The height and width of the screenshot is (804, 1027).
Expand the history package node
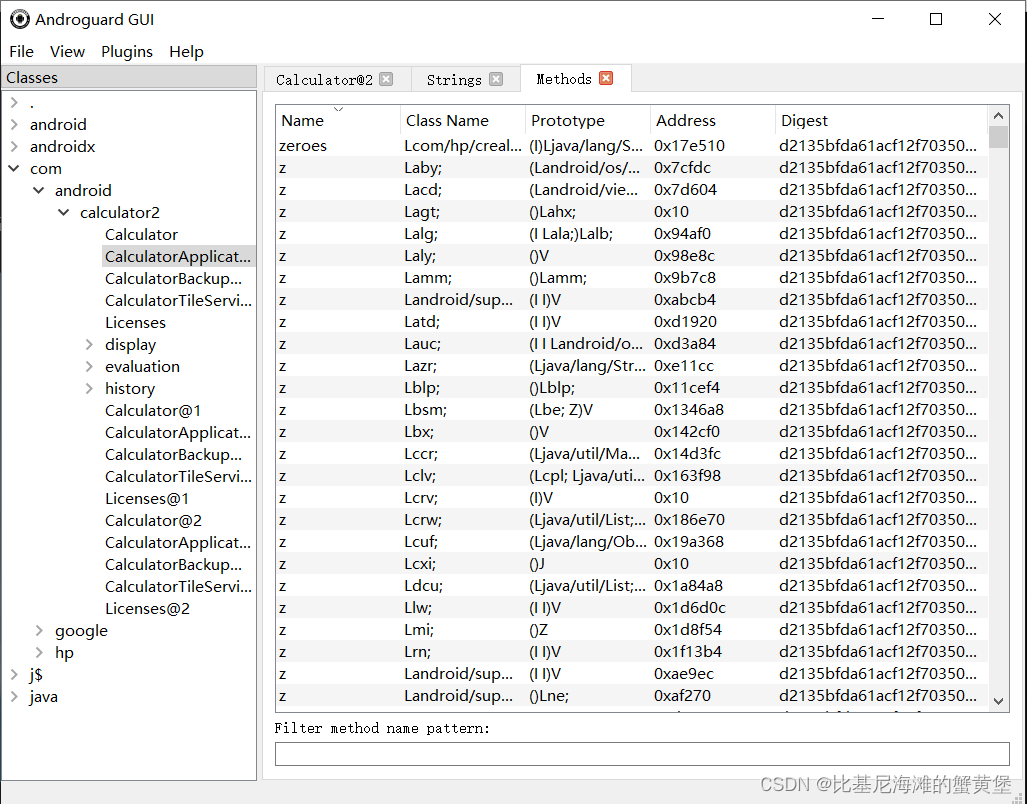tap(88, 388)
